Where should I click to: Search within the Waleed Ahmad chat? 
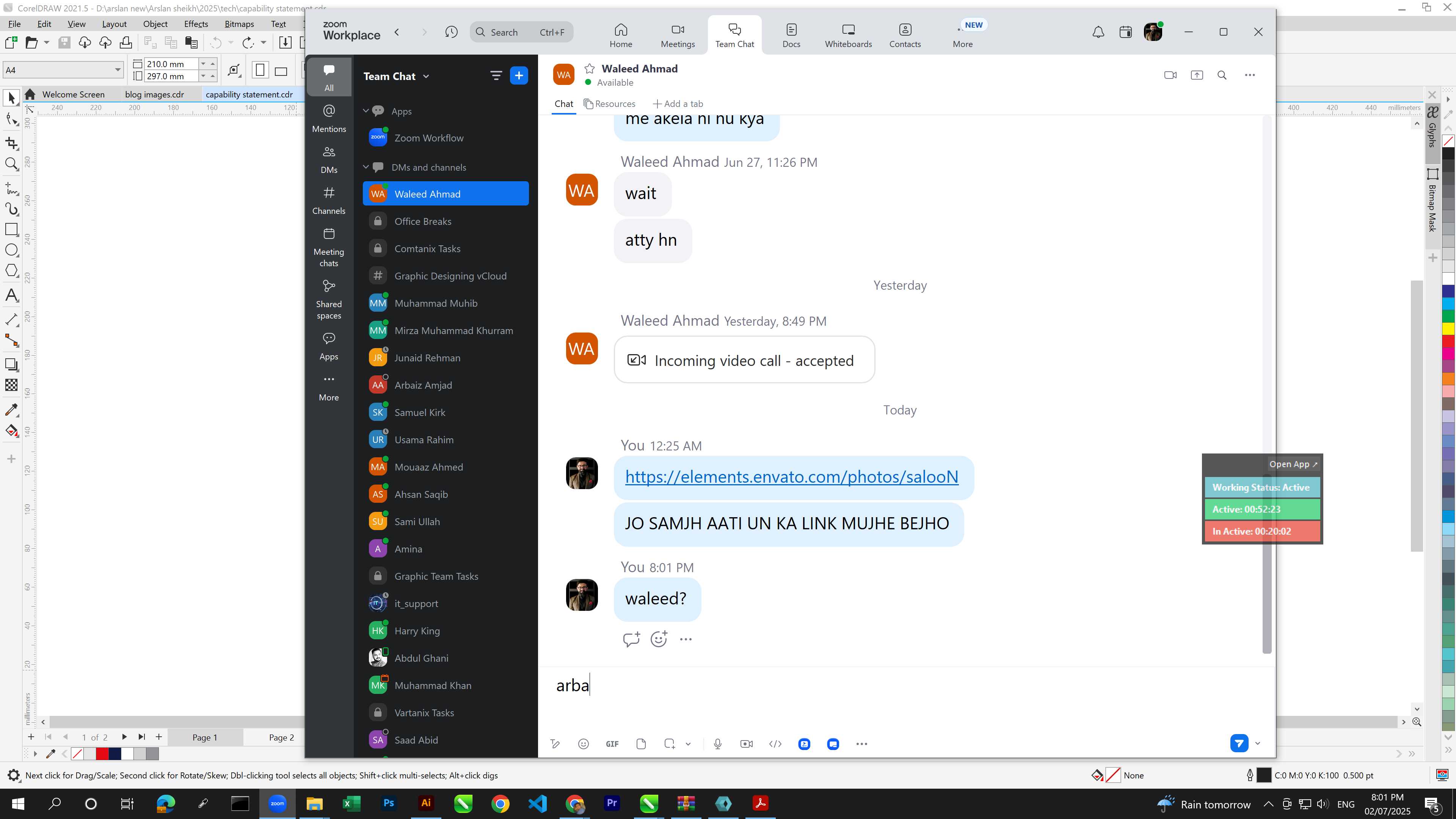pyautogui.click(x=1222, y=75)
